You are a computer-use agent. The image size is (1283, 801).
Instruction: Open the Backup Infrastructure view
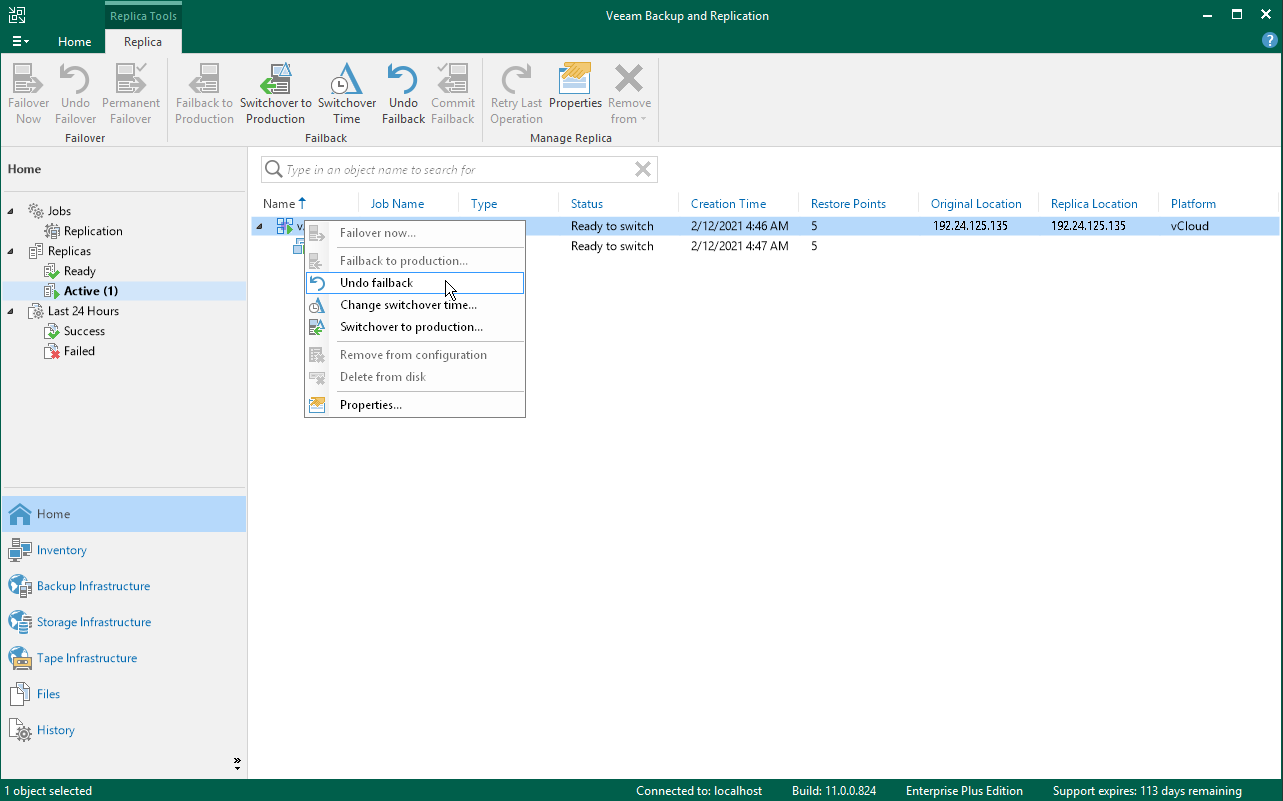[x=123, y=586]
